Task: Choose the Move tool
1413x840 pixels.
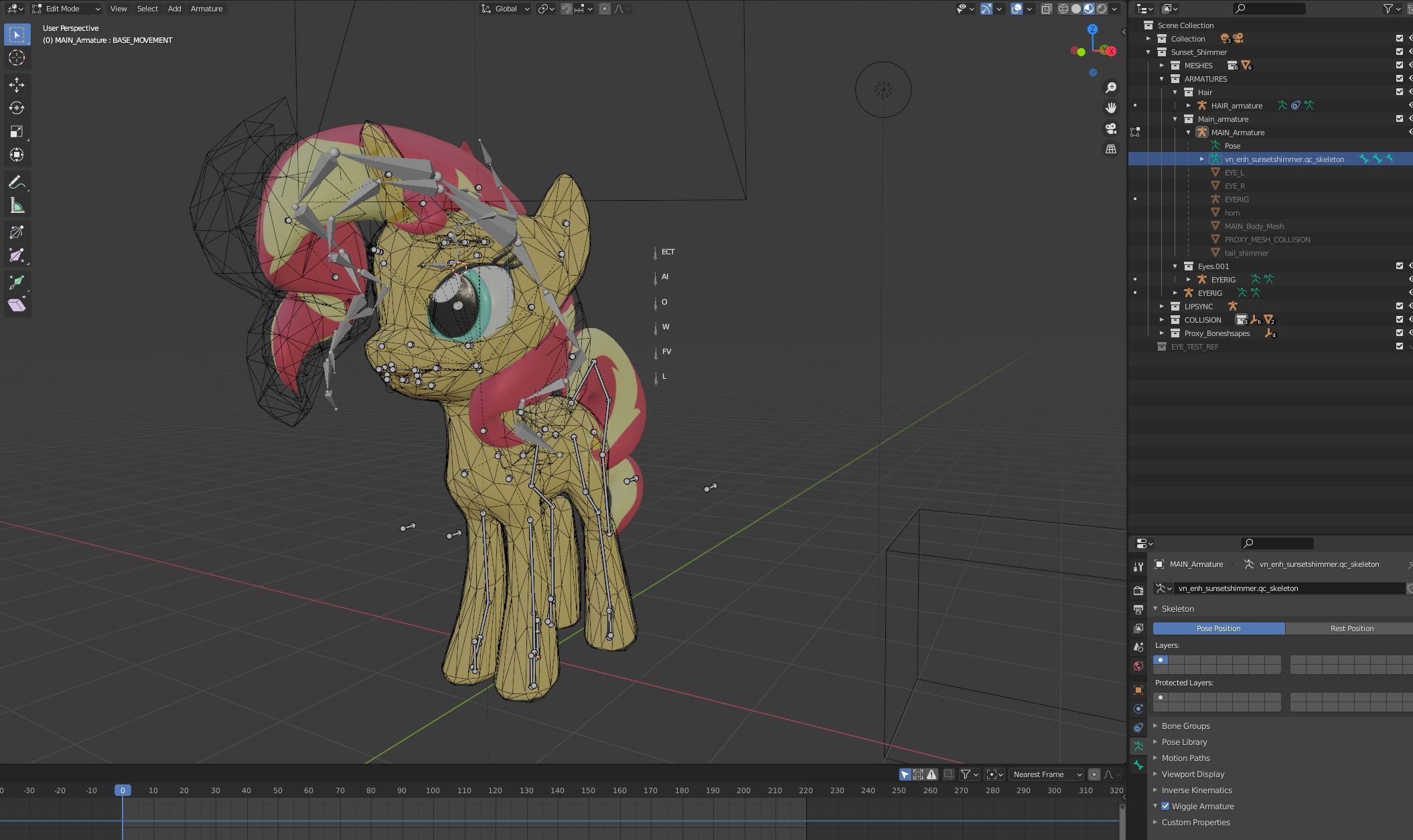Action: [17, 84]
